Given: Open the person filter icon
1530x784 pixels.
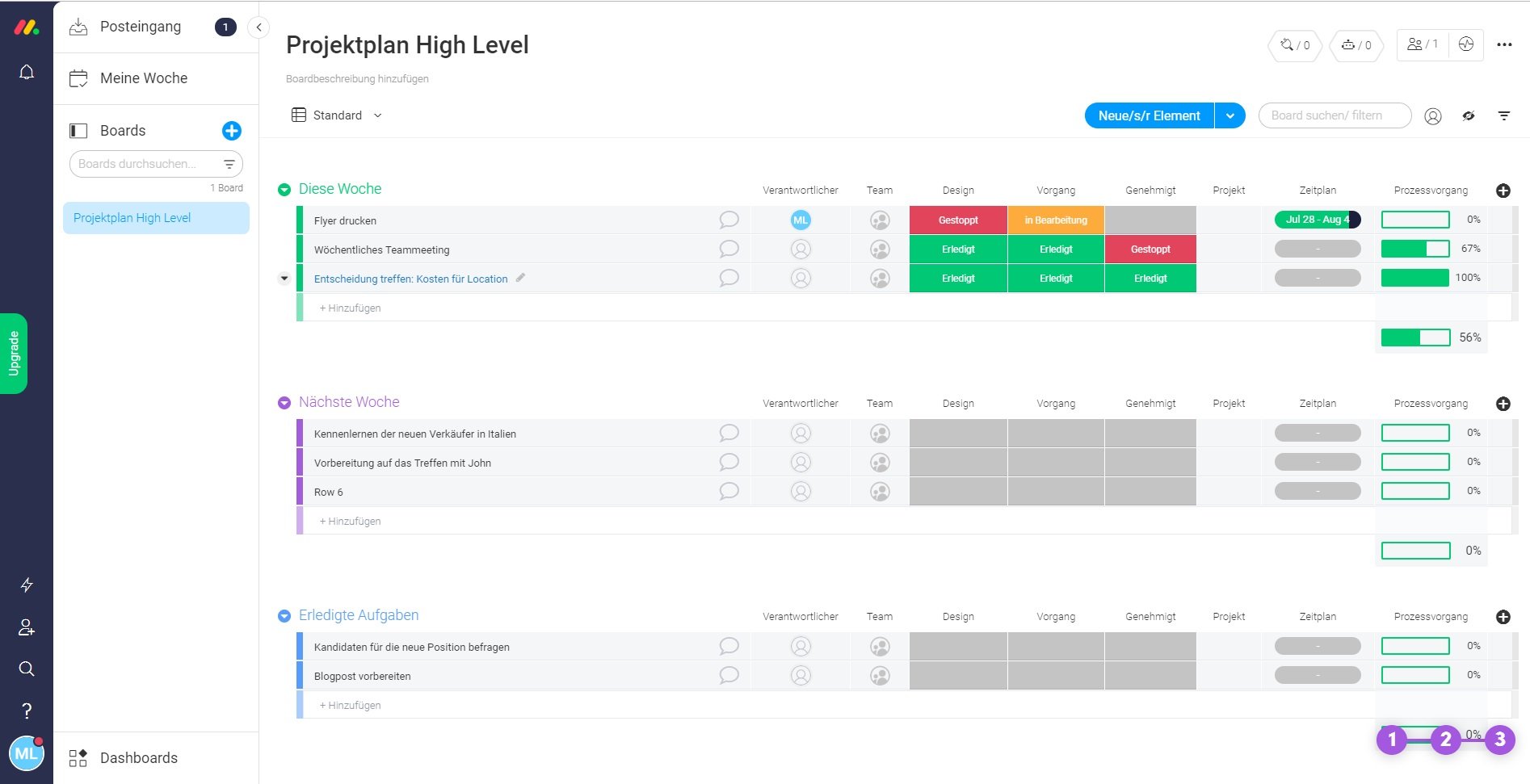Looking at the screenshot, I should (x=1433, y=116).
